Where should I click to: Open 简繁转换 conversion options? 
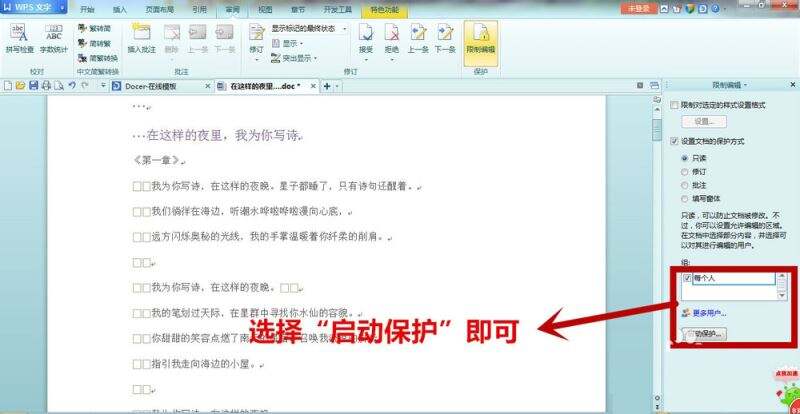click(98, 58)
